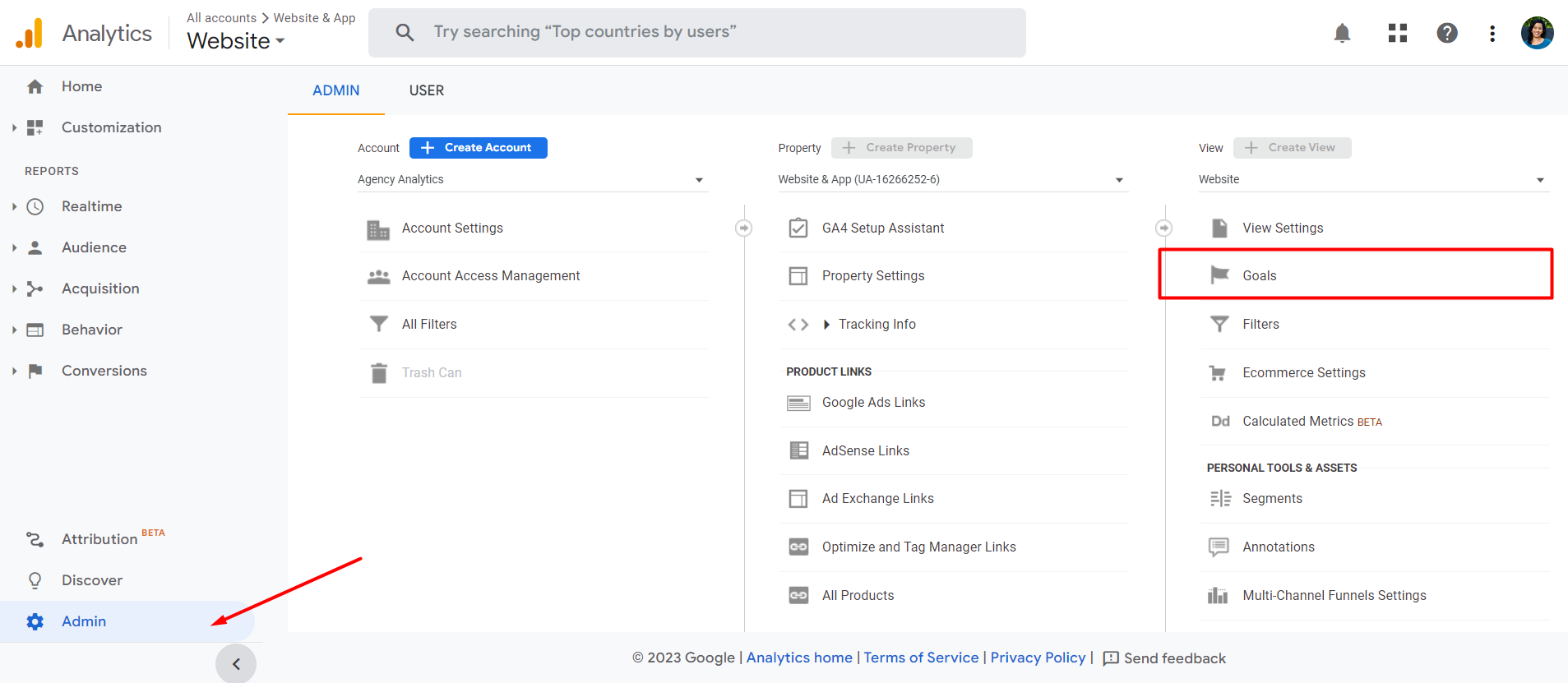Click the Home house icon in sidebar
The height and width of the screenshot is (683, 1568).
point(35,86)
